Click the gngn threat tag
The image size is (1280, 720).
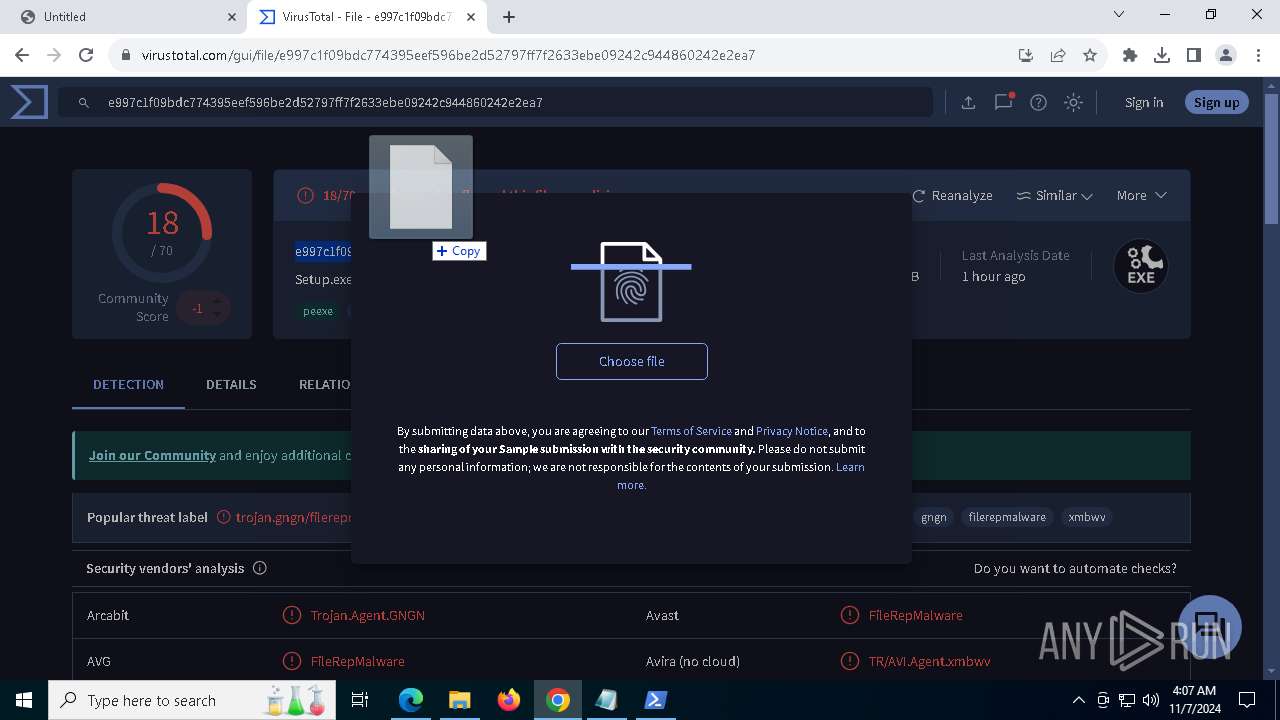coord(934,517)
